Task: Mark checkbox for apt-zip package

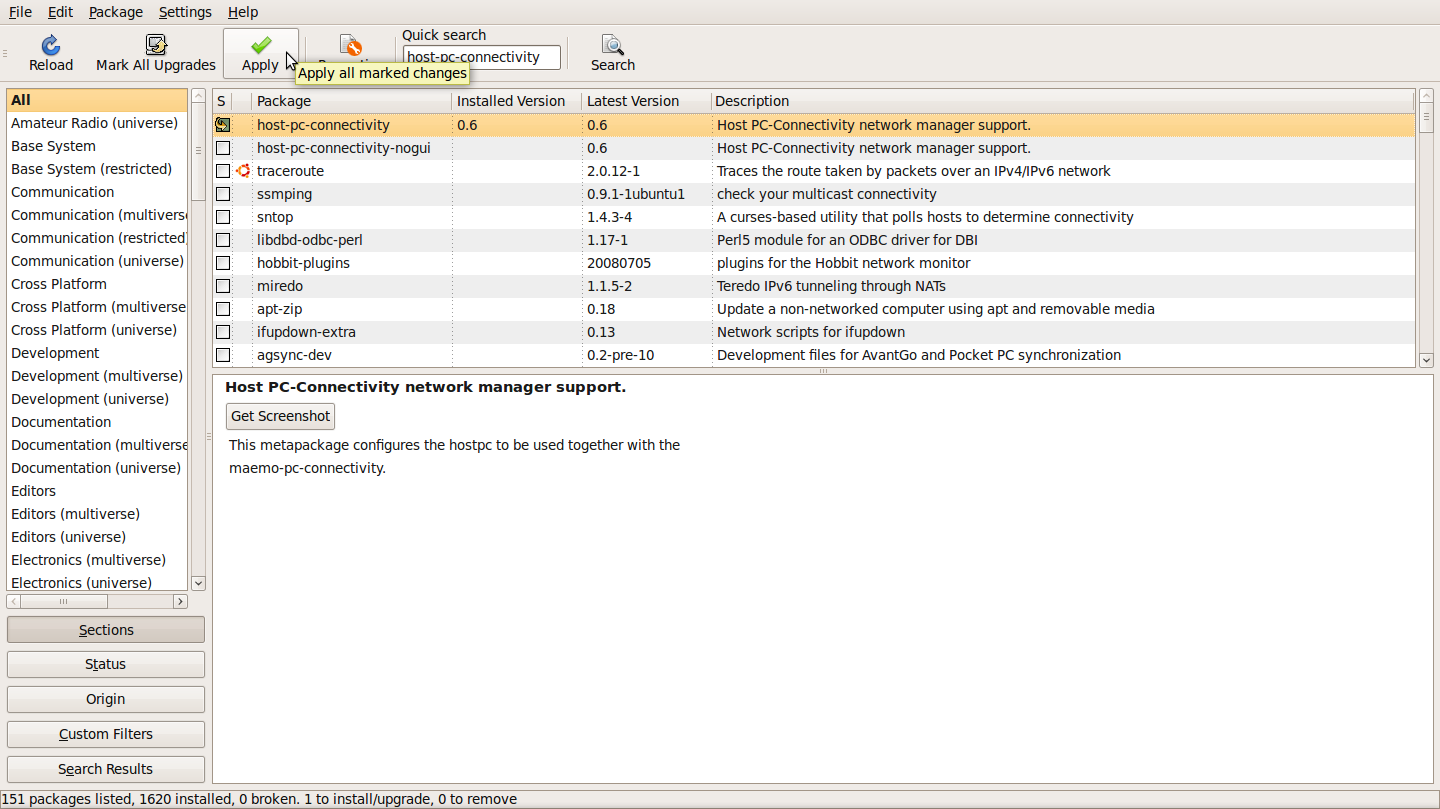Action: (223, 309)
